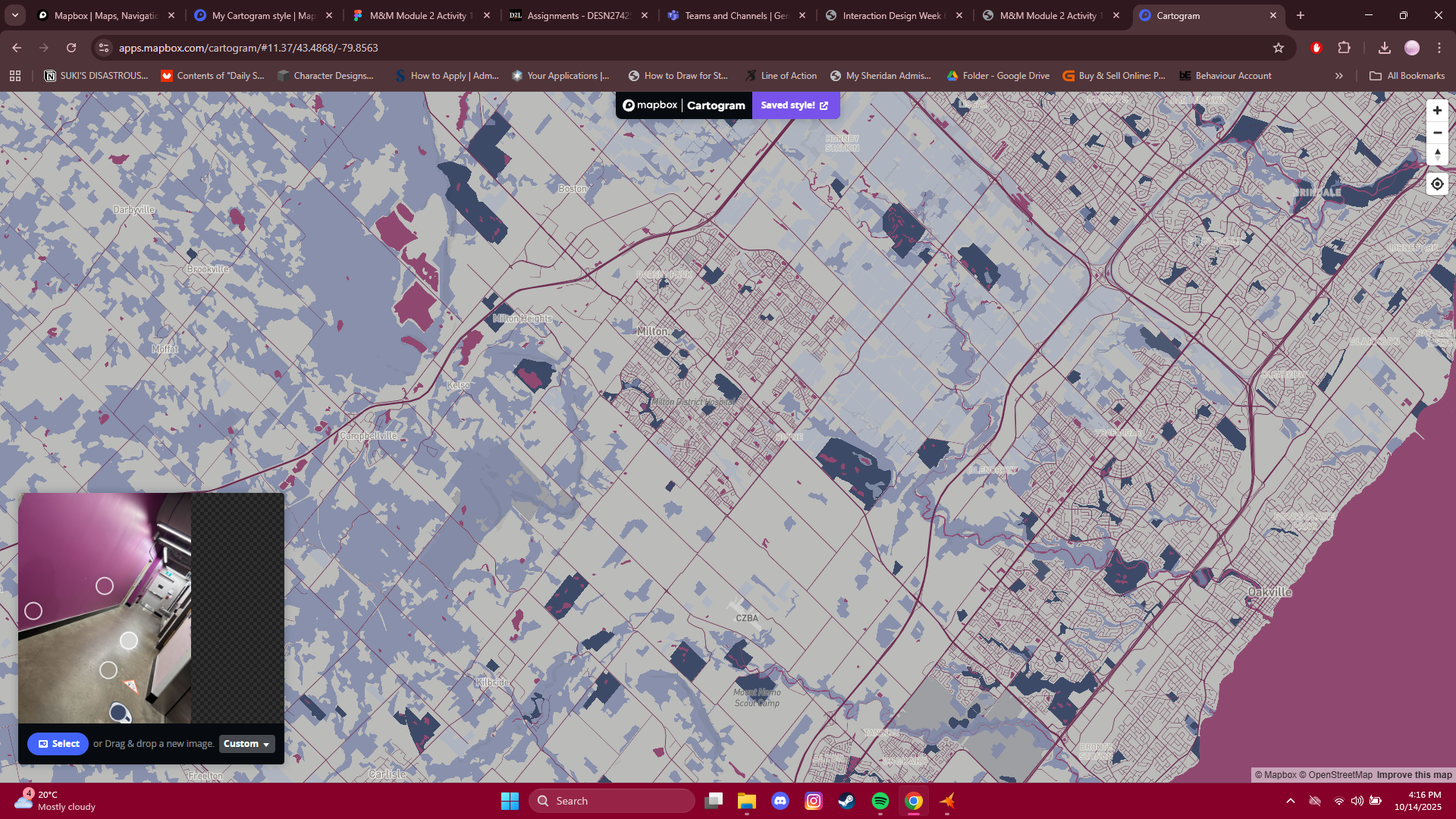Expand the hidden bookmarks overflow chevron

1339,75
